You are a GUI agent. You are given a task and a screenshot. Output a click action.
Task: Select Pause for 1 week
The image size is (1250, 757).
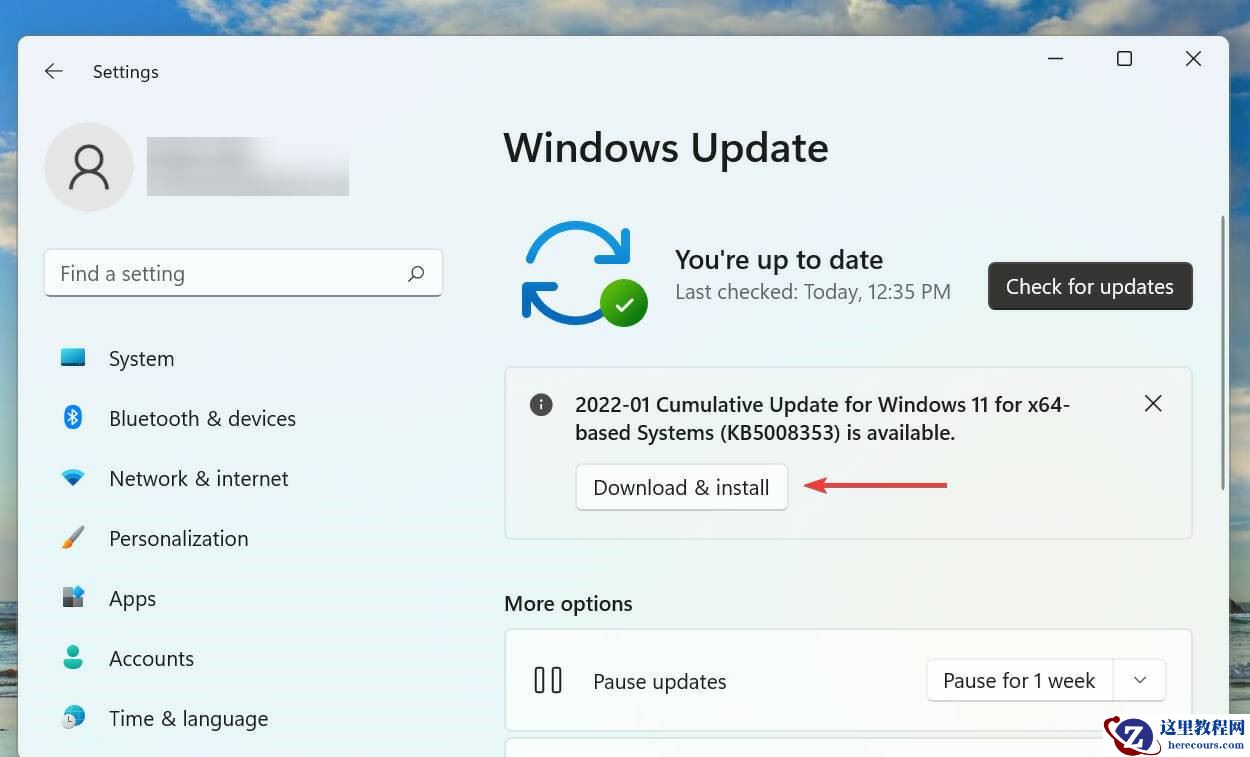tap(1018, 680)
